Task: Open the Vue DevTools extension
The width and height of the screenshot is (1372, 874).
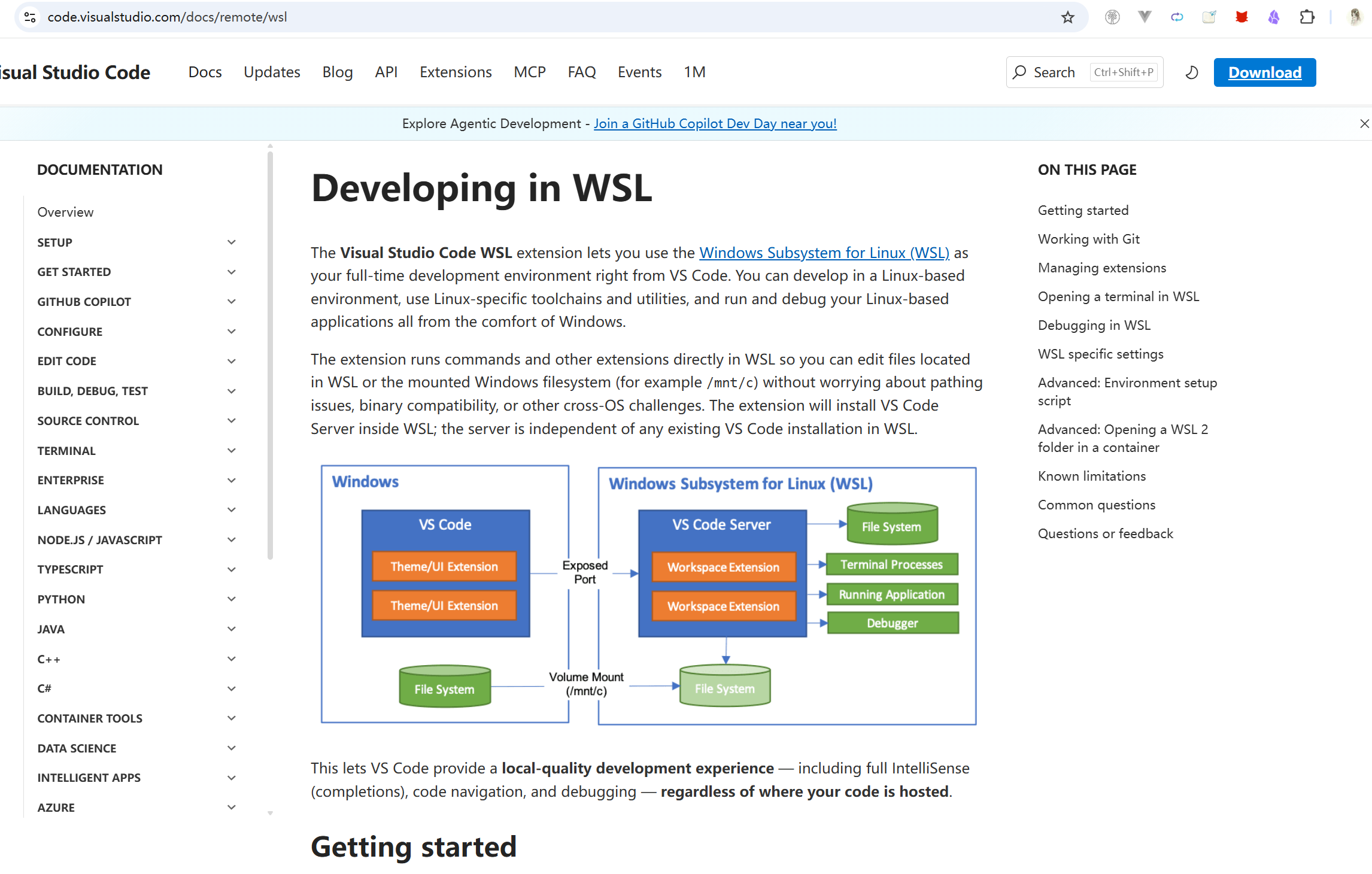Action: (x=1145, y=17)
